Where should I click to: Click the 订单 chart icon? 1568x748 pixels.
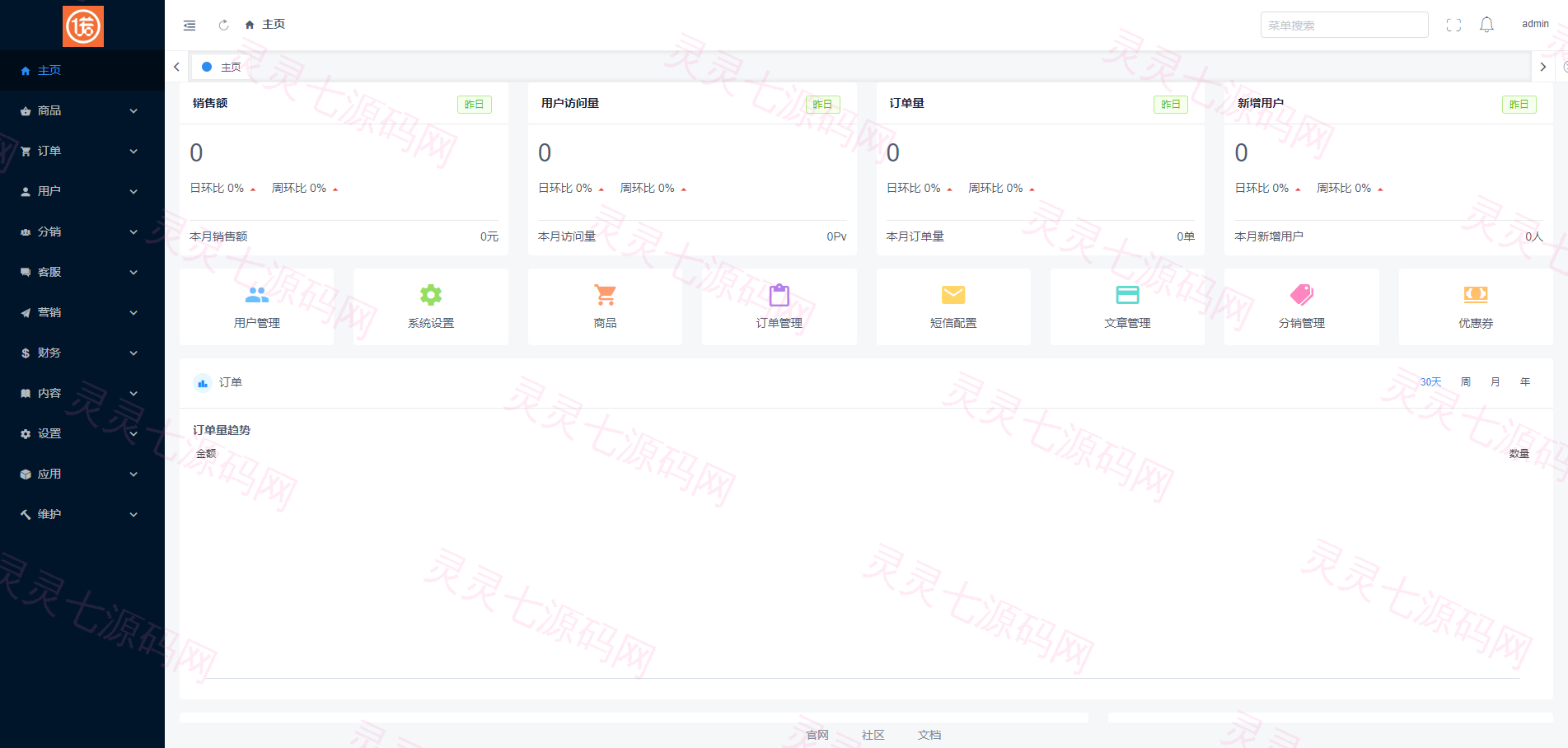click(x=203, y=383)
